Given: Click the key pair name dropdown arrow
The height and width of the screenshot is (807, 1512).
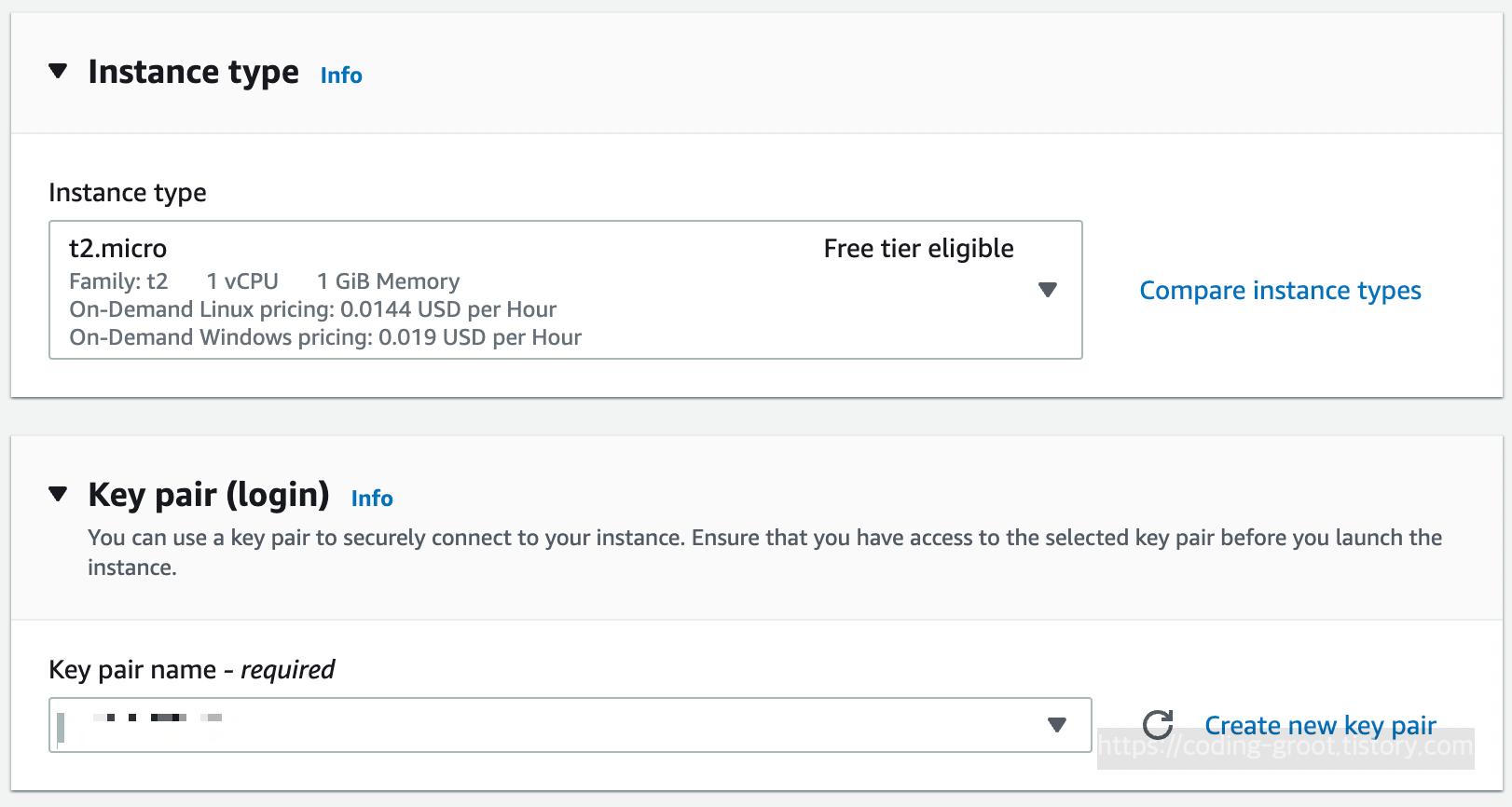Looking at the screenshot, I should pos(1056,725).
